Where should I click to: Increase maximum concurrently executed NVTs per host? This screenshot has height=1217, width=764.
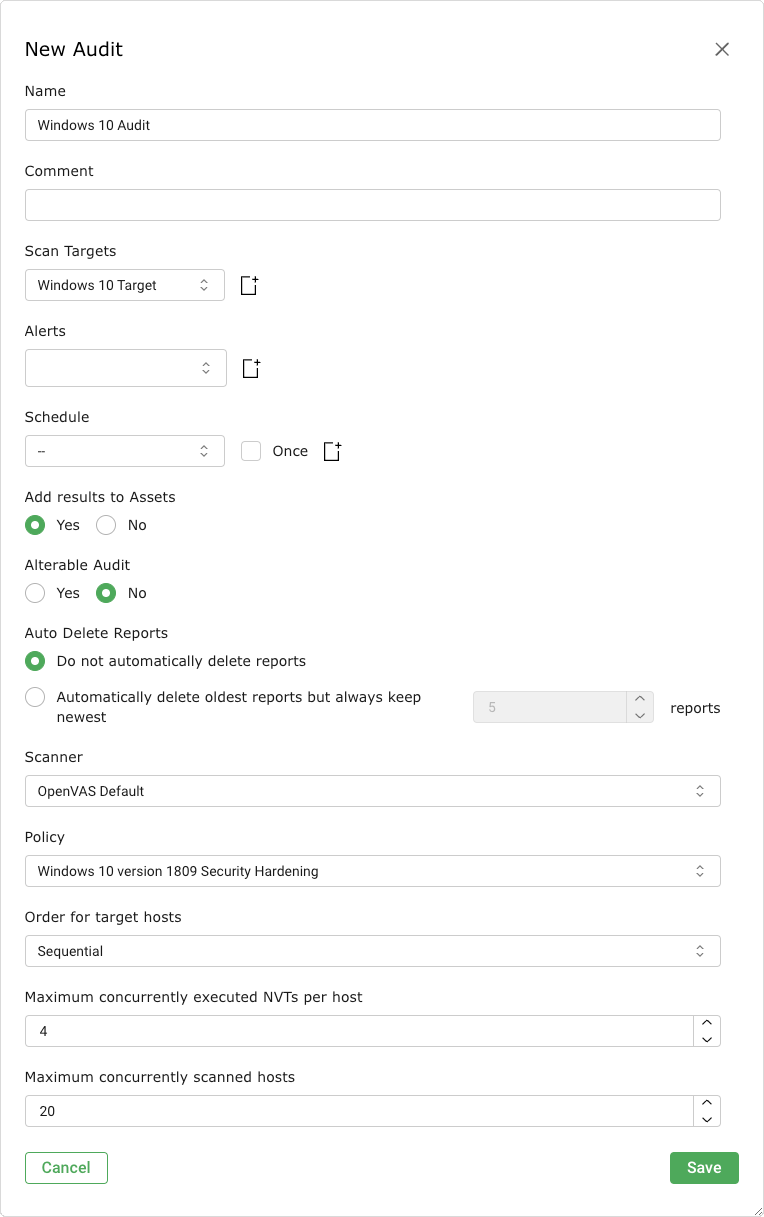tap(706, 1023)
